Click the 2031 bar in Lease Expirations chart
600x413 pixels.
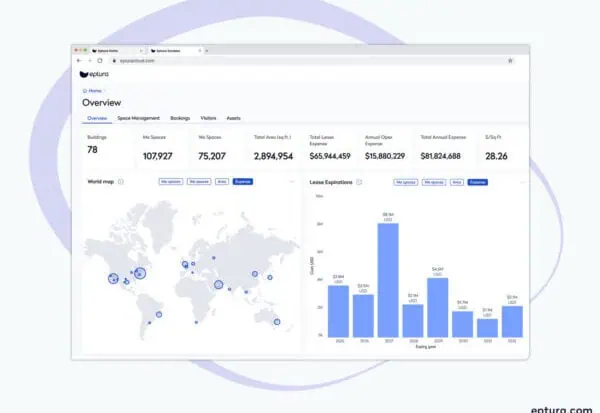488,328
